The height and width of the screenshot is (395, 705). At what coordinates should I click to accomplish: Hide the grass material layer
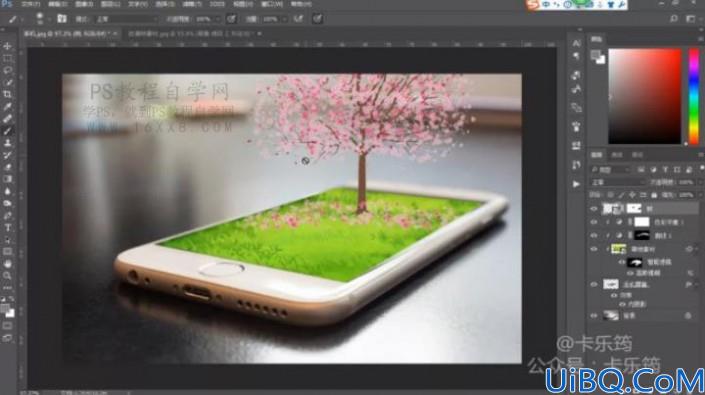pyautogui.click(x=593, y=249)
